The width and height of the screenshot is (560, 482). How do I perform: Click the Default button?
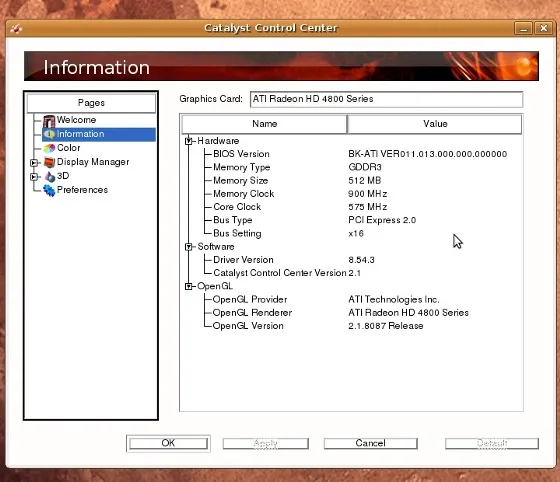coord(492,443)
